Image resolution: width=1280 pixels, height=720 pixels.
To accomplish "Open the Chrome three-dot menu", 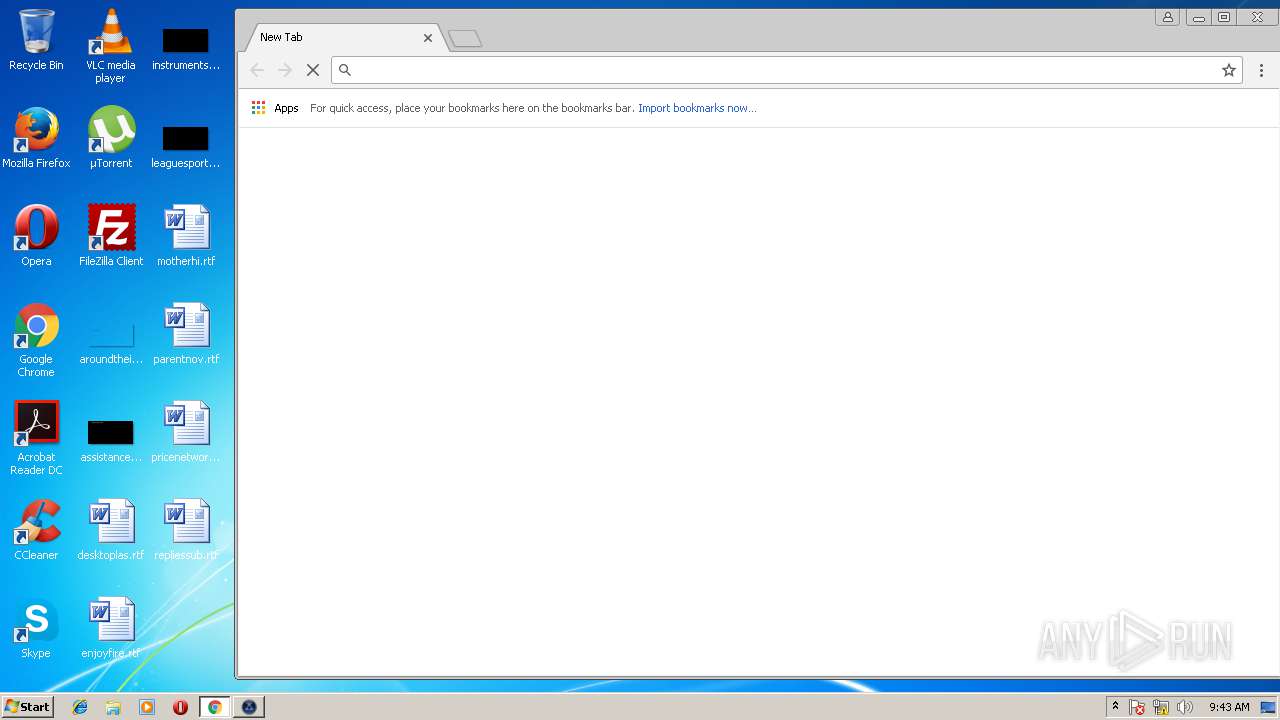I will [1261, 70].
